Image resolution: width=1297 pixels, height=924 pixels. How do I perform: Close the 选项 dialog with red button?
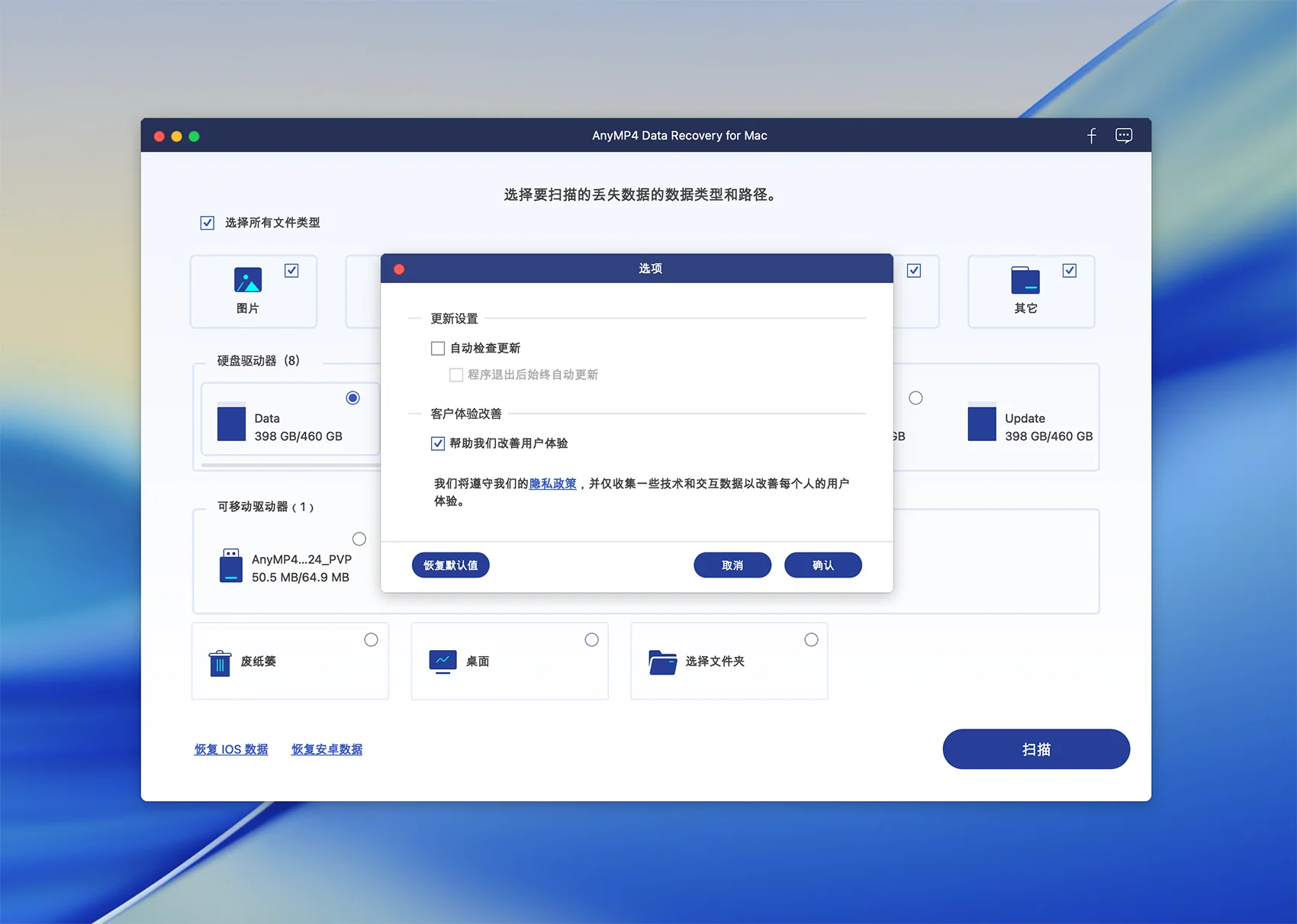point(399,269)
